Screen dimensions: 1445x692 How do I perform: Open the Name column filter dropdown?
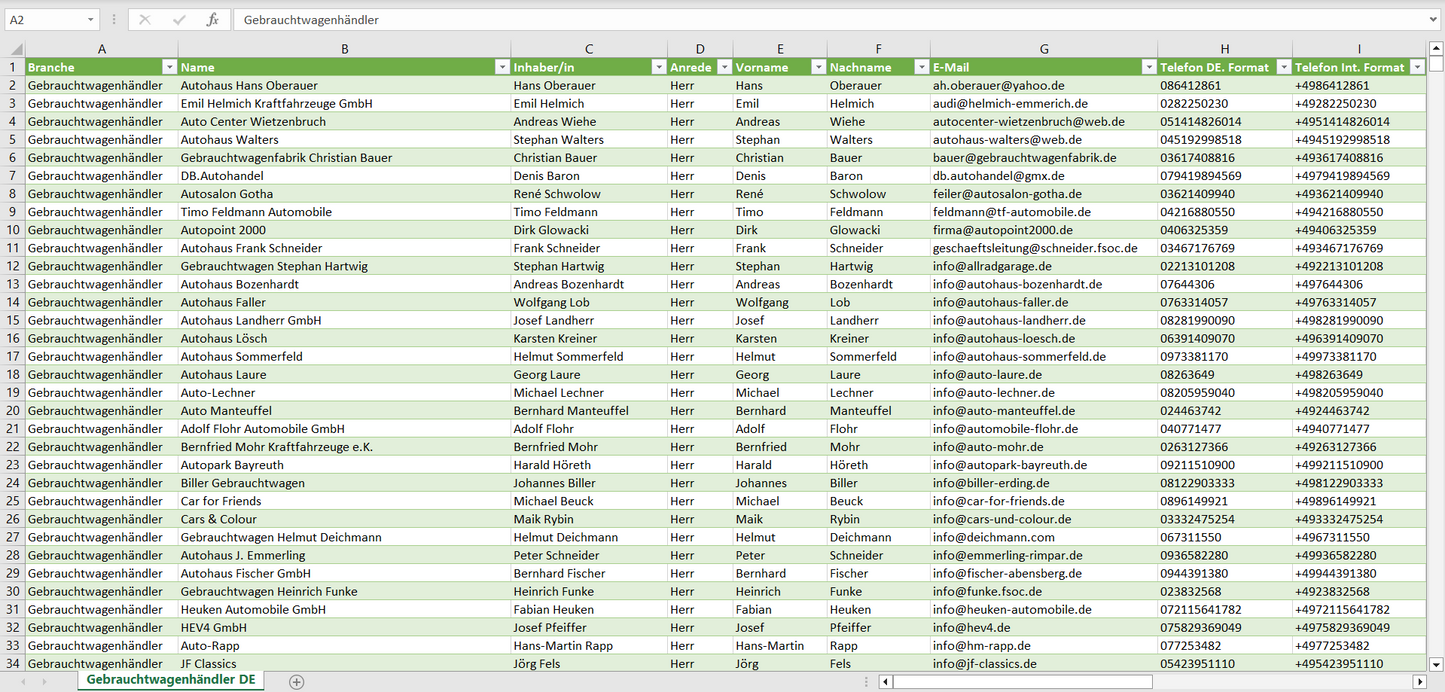[x=501, y=67]
